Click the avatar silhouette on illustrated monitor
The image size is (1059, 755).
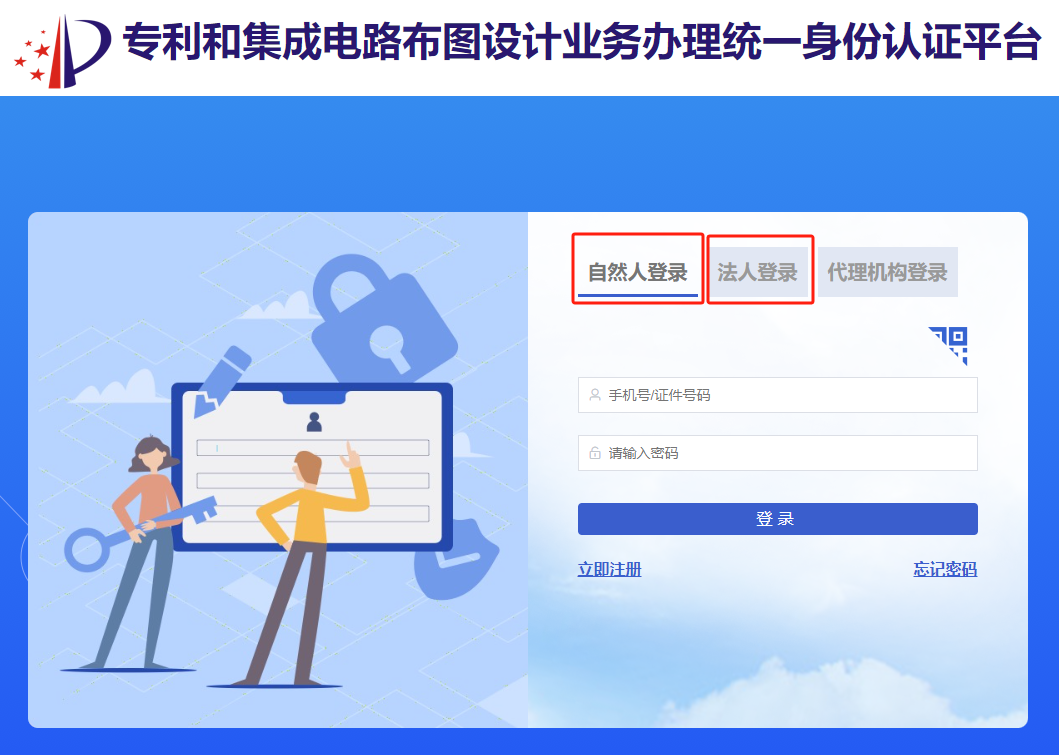(314, 421)
